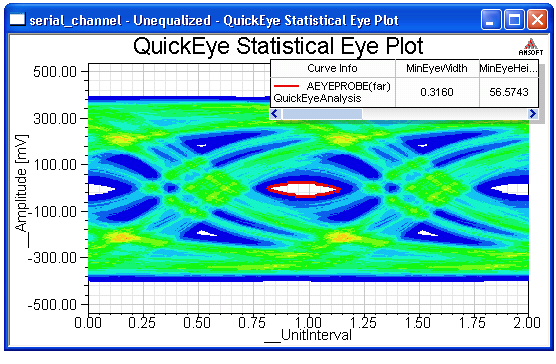Click the 0.3160 eye width value
This screenshot has height=364, width=556.
pyautogui.click(x=437, y=92)
